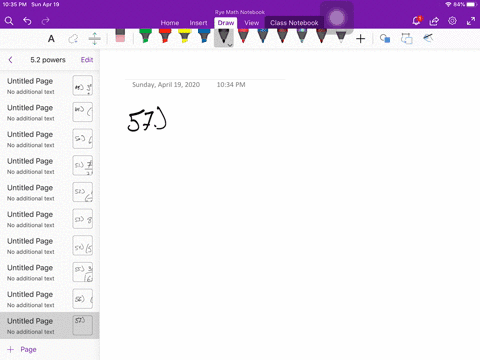Tap the share icon
The height and width of the screenshot is (360, 480).
coord(434,21)
